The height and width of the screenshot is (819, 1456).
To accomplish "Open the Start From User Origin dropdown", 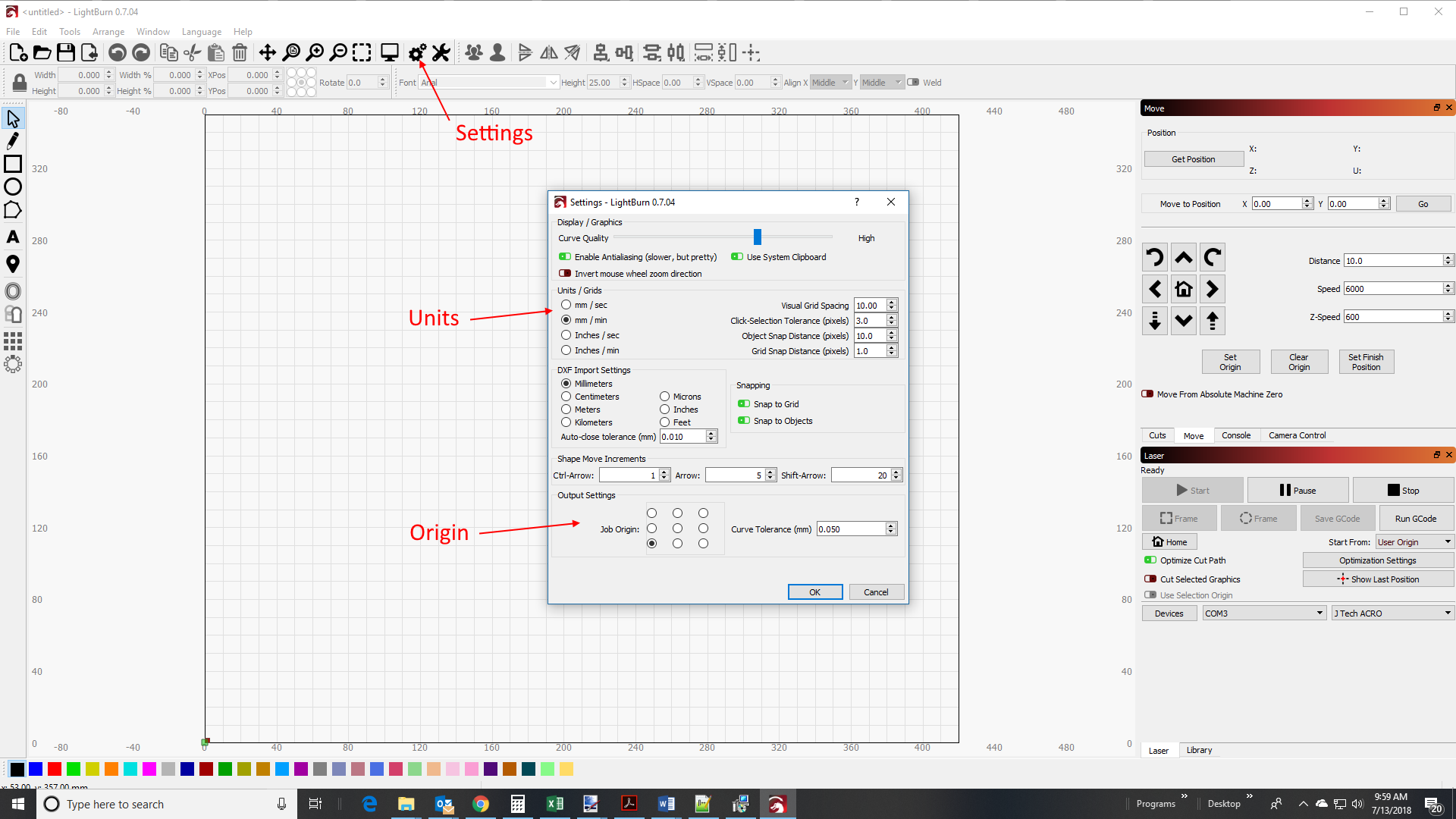I will (x=1415, y=542).
